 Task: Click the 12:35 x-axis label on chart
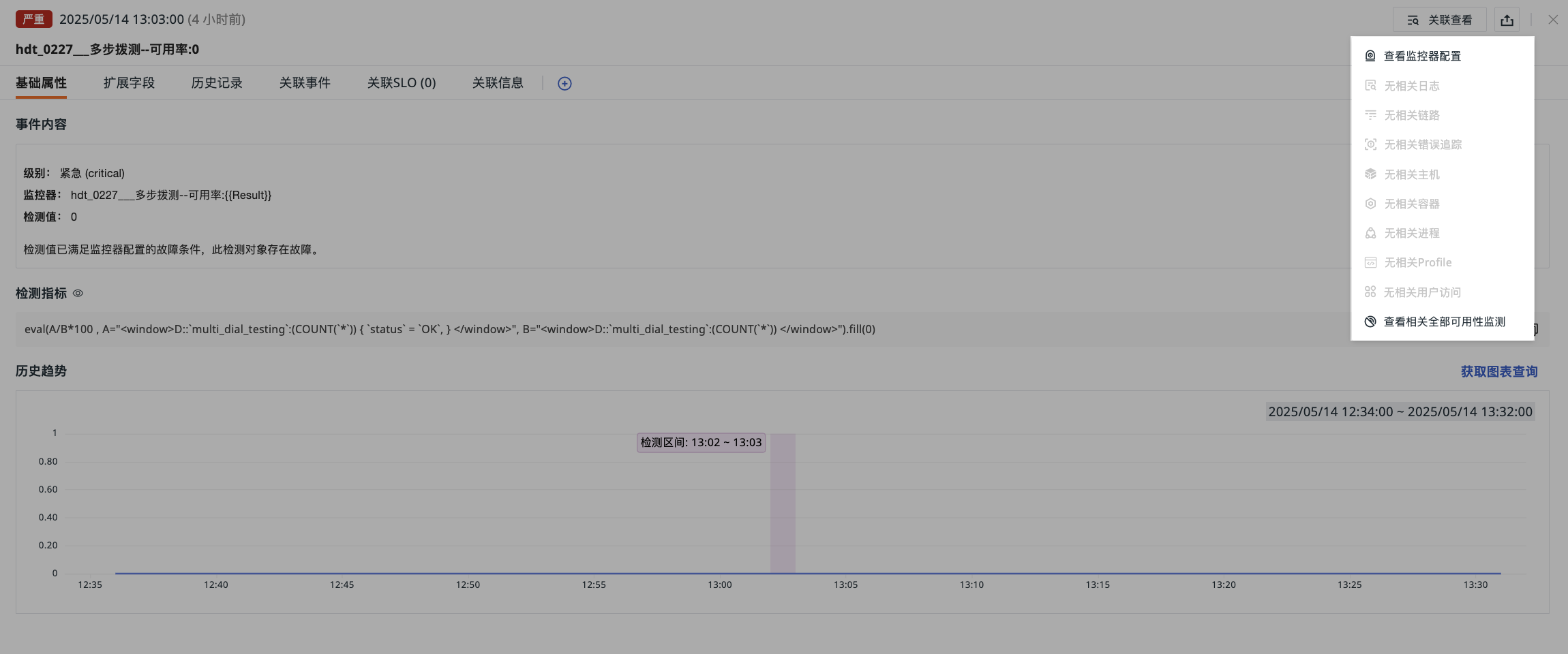pos(90,585)
